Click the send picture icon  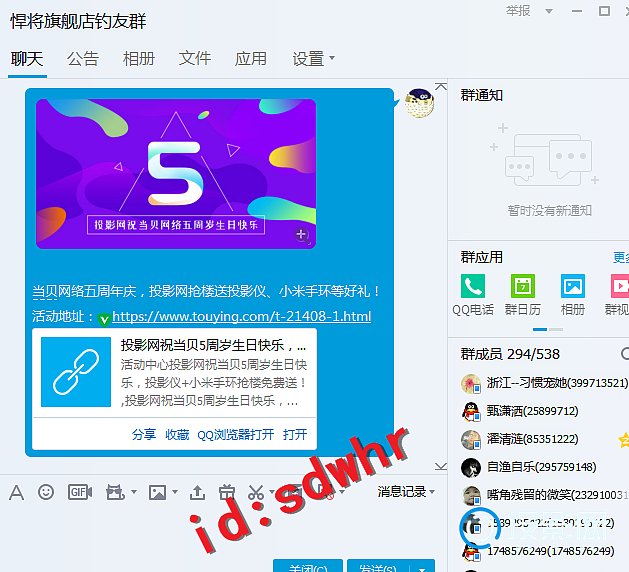[157, 492]
